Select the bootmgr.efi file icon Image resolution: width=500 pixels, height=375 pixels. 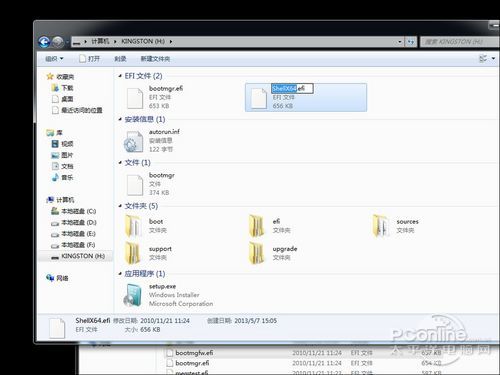pos(135,98)
